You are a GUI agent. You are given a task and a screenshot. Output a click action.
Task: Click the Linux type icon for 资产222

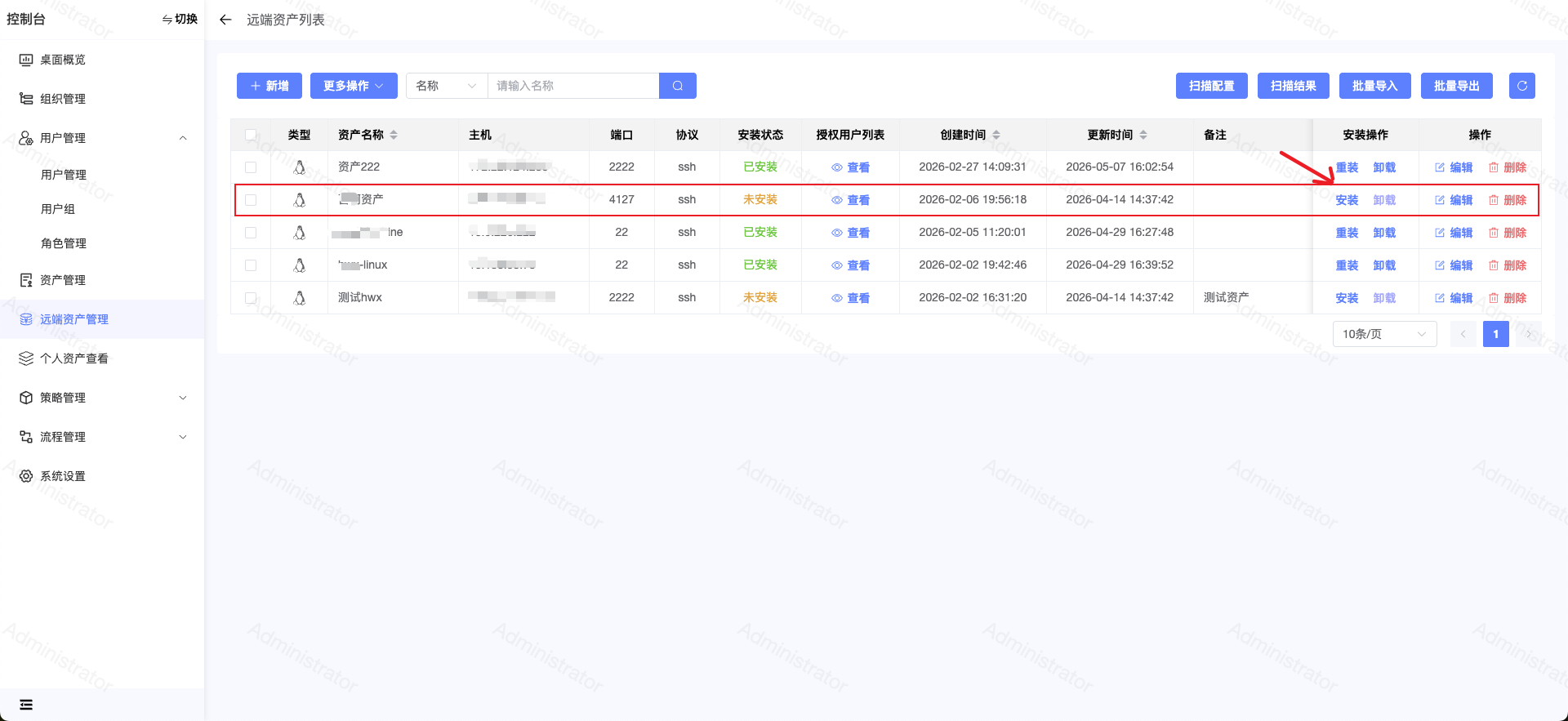click(x=300, y=167)
